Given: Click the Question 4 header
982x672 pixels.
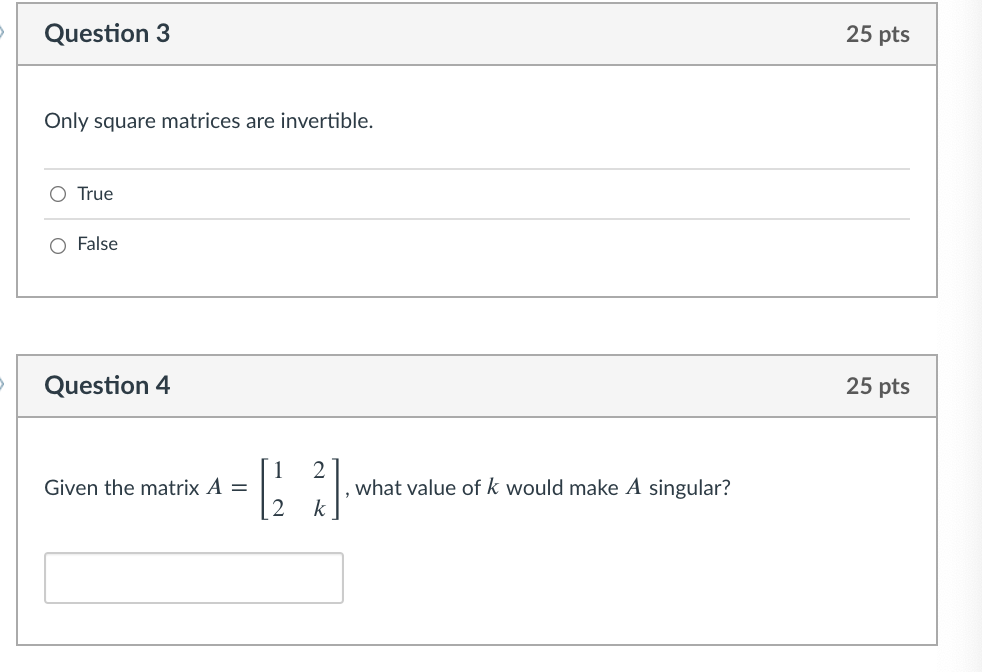Looking at the screenshot, I should [106, 385].
